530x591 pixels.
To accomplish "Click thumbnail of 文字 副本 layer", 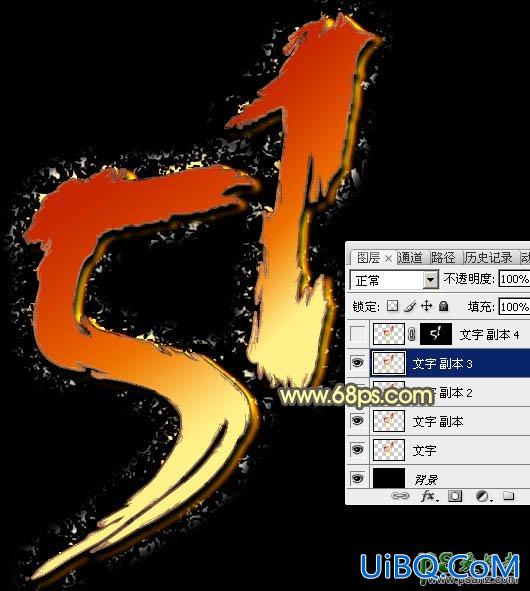I will (389, 421).
